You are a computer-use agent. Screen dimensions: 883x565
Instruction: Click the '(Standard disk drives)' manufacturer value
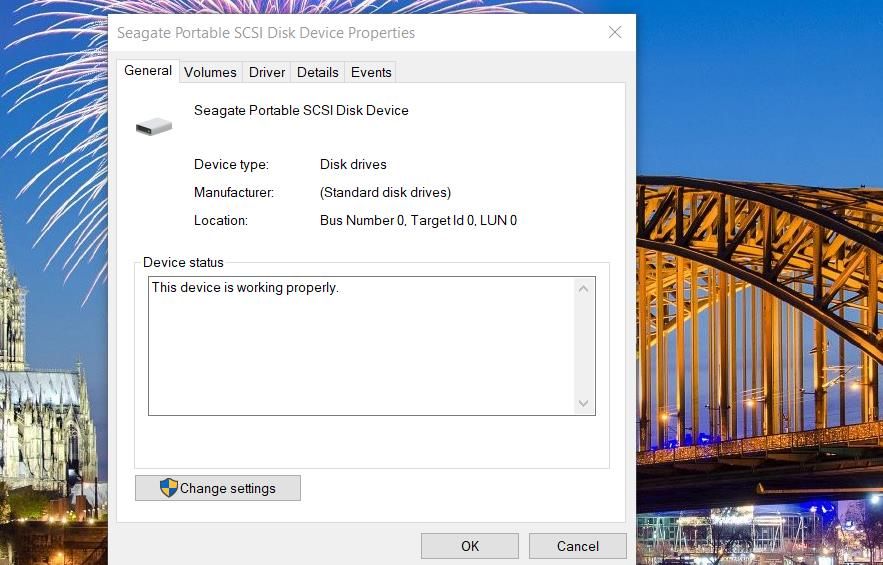385,192
